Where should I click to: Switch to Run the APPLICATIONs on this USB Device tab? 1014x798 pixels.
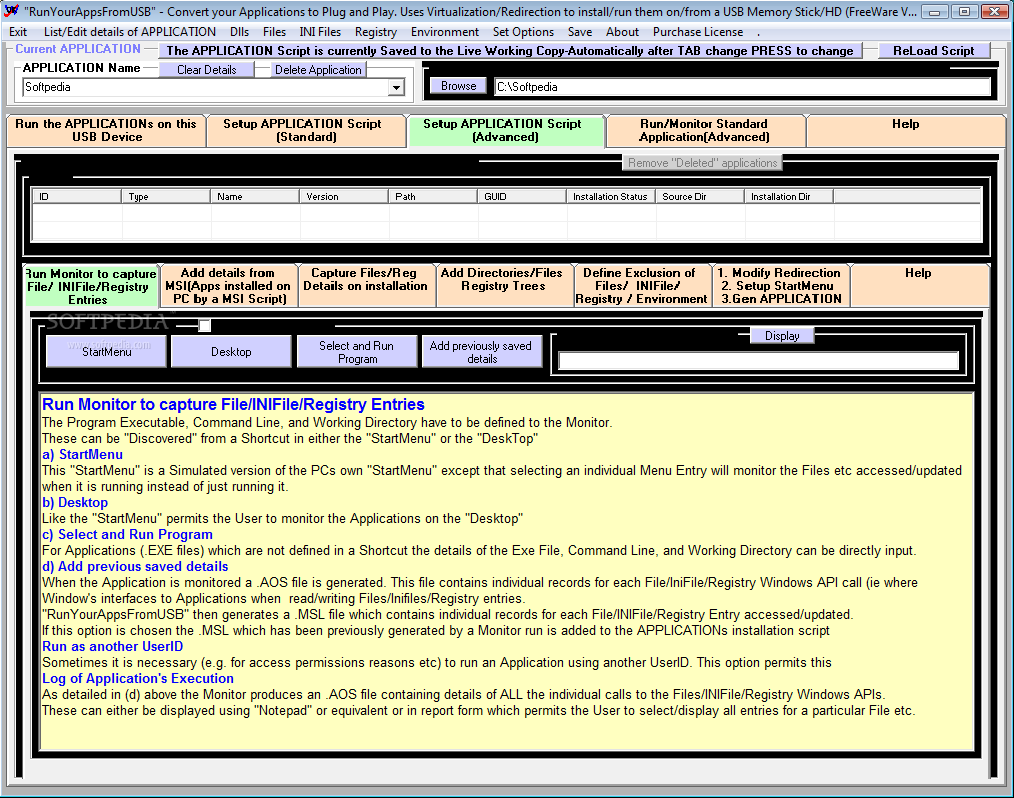click(106, 131)
